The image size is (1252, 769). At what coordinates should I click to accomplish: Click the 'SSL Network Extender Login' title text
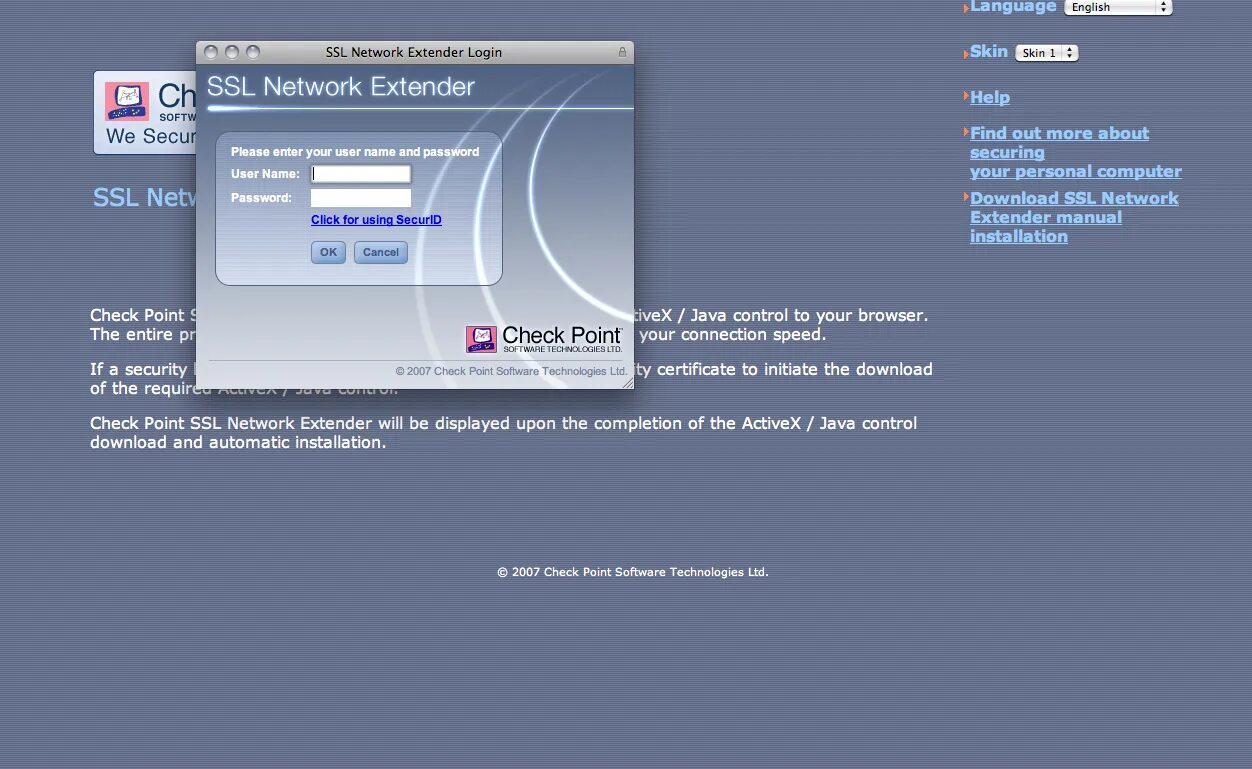click(414, 52)
